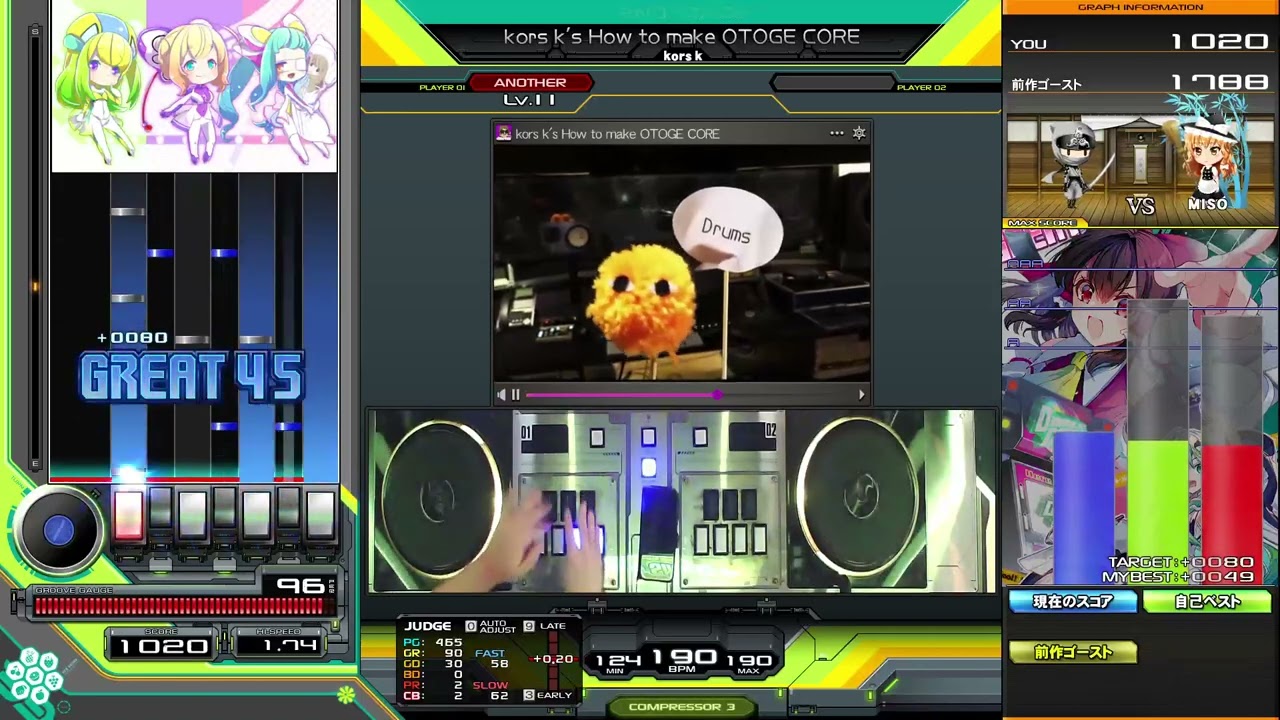Click the COMPRESSOR 3 effect label
Screen dimensions: 1280x720
(682, 707)
